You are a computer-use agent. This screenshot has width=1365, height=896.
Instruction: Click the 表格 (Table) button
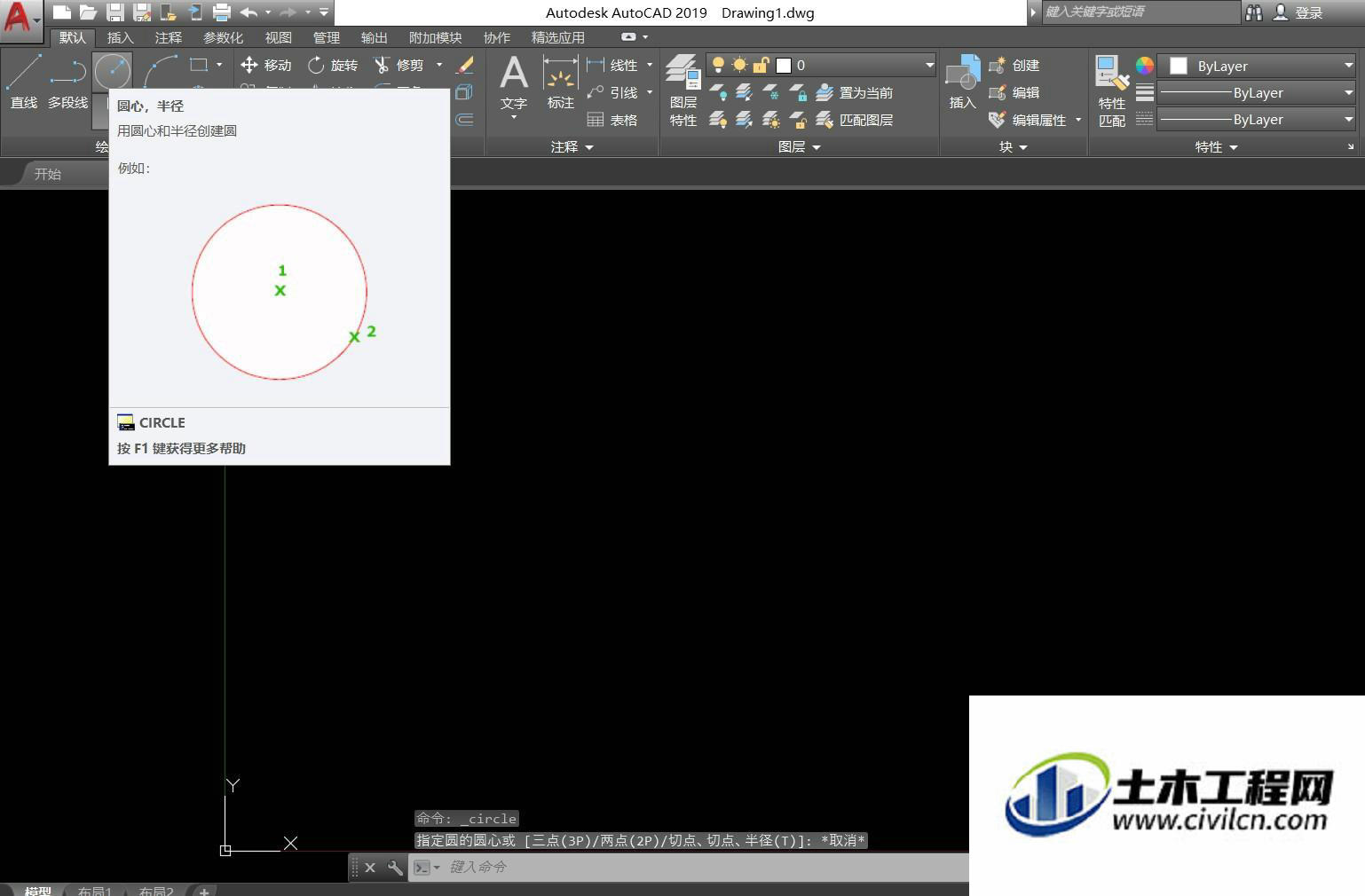pyautogui.click(x=611, y=120)
